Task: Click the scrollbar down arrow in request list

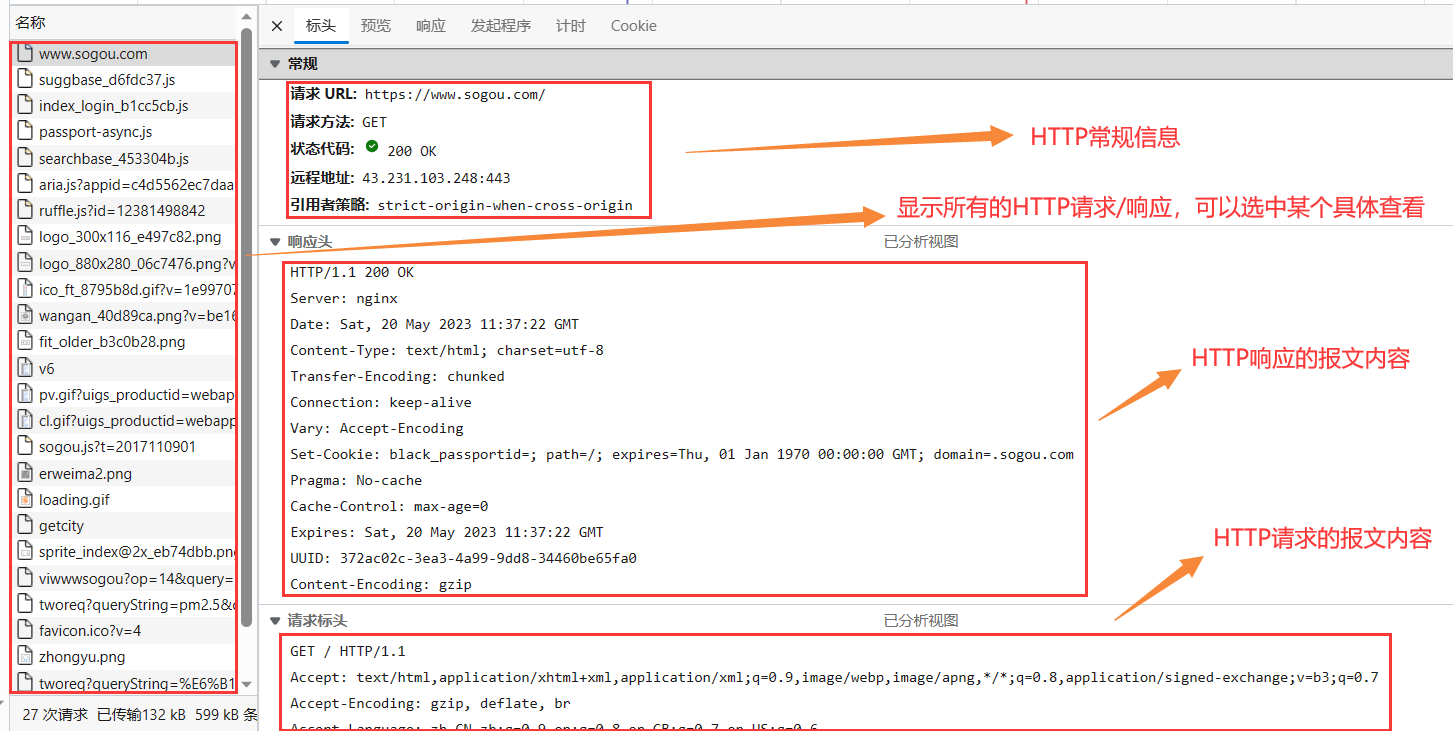Action: click(x=247, y=686)
